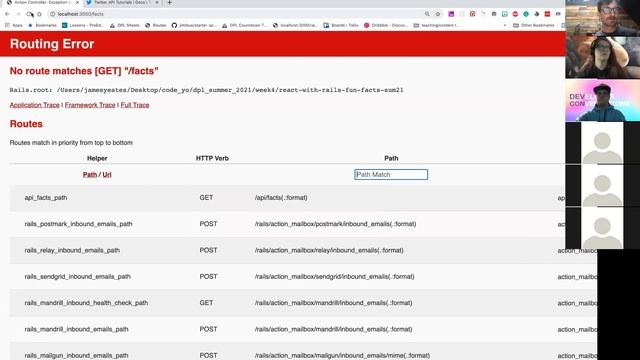Open the Application Trace link

(x=35, y=105)
